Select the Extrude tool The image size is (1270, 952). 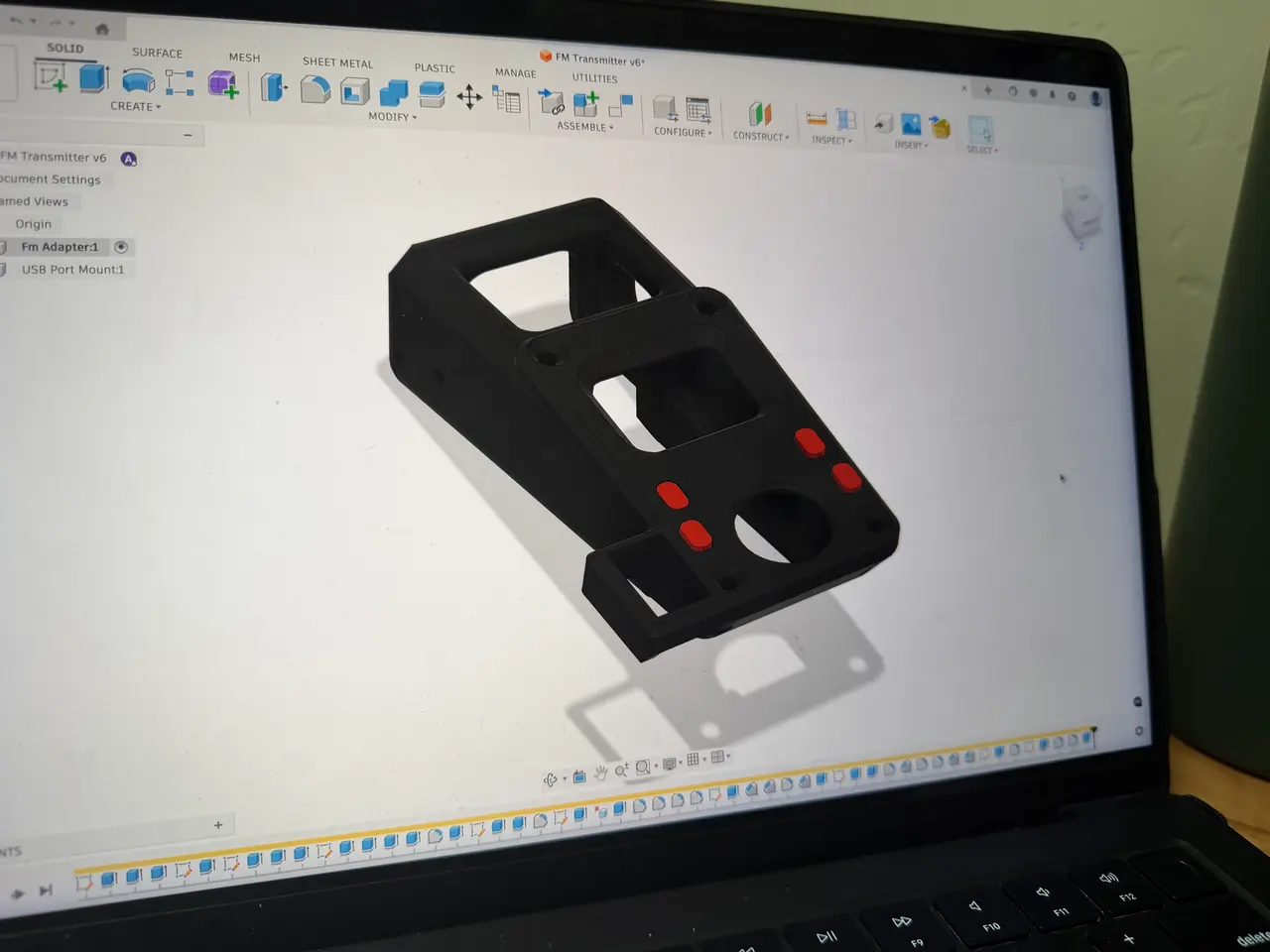[x=93, y=77]
